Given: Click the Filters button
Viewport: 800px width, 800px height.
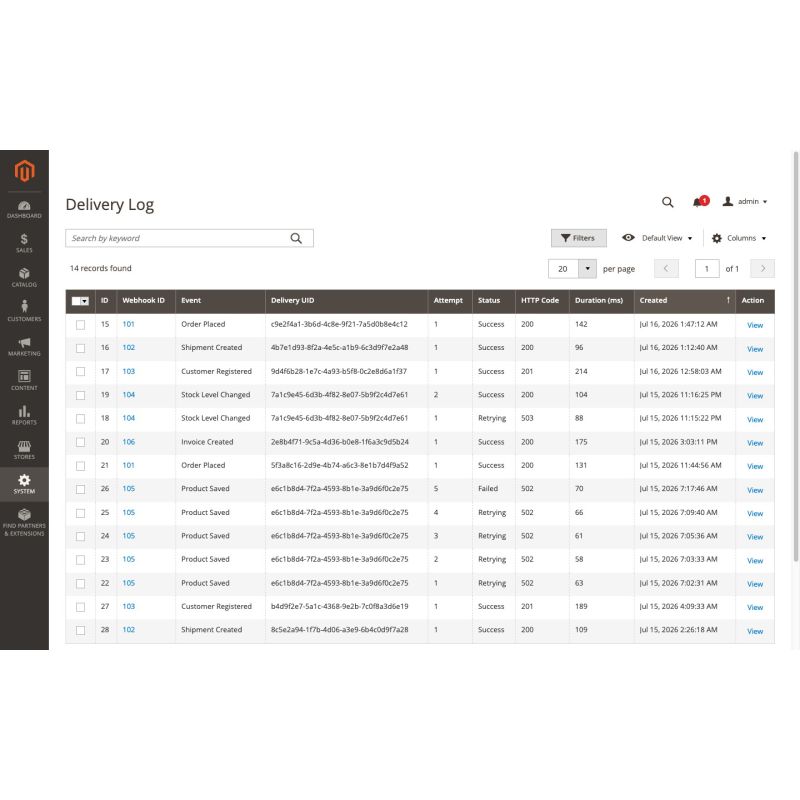Looking at the screenshot, I should pos(579,238).
